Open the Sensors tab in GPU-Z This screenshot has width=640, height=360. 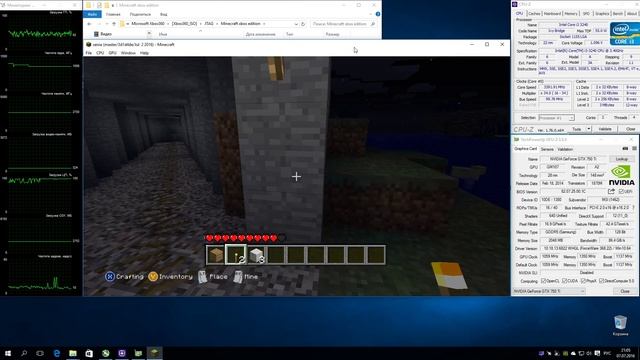[x=547, y=149]
